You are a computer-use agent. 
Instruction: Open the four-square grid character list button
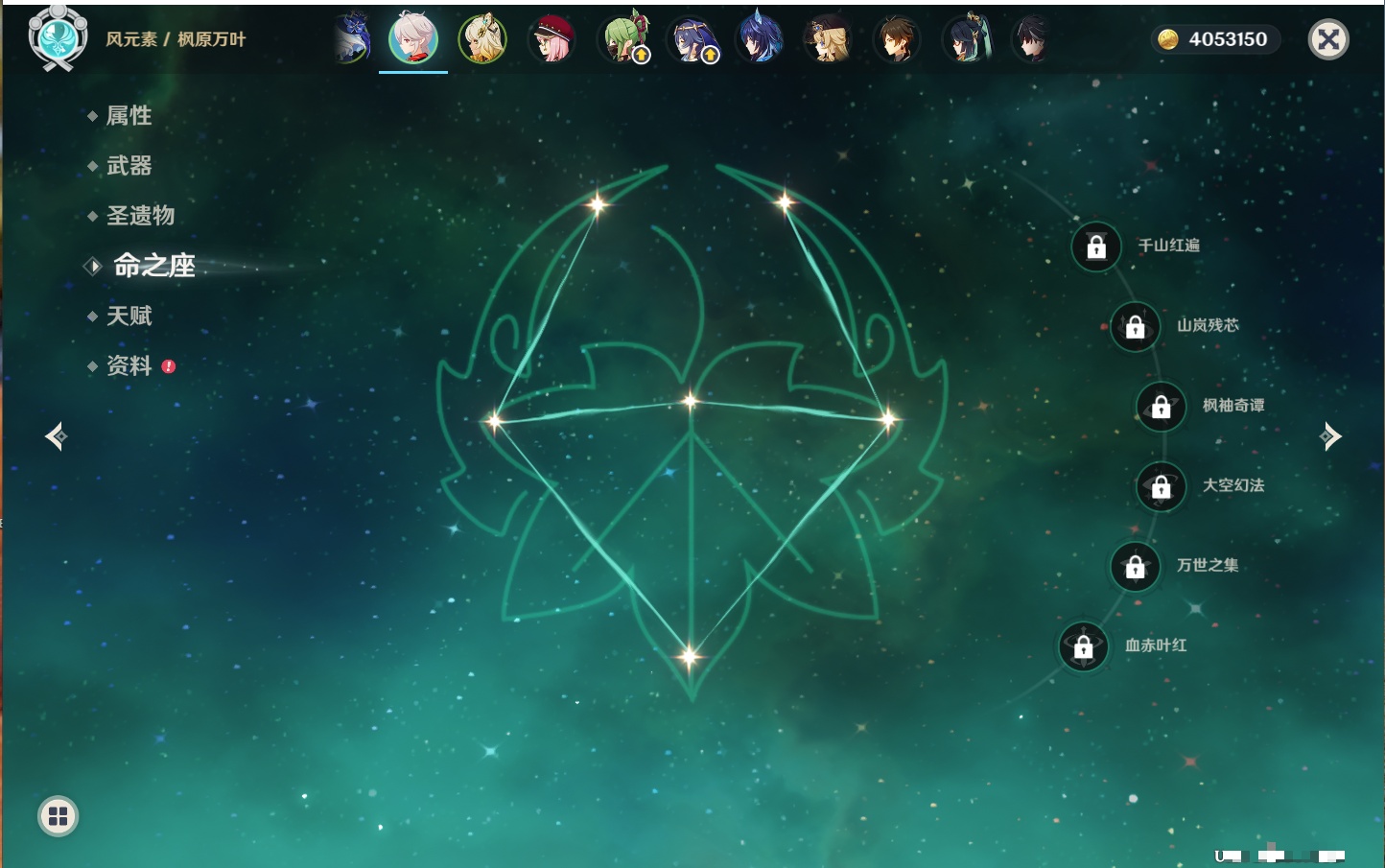58,816
